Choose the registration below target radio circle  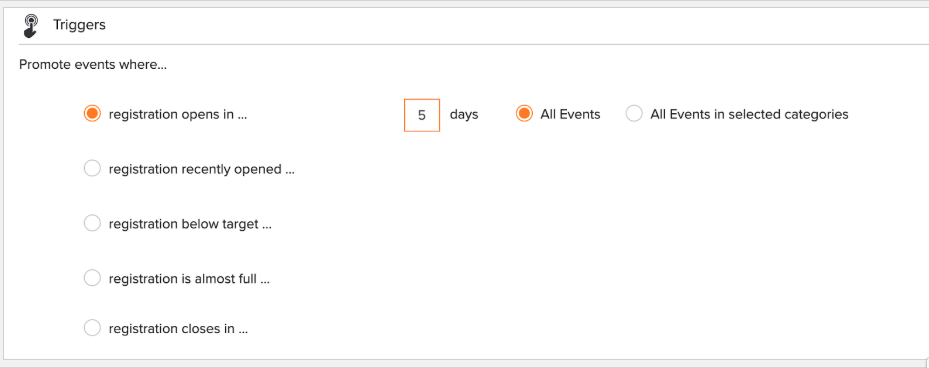tap(92, 224)
